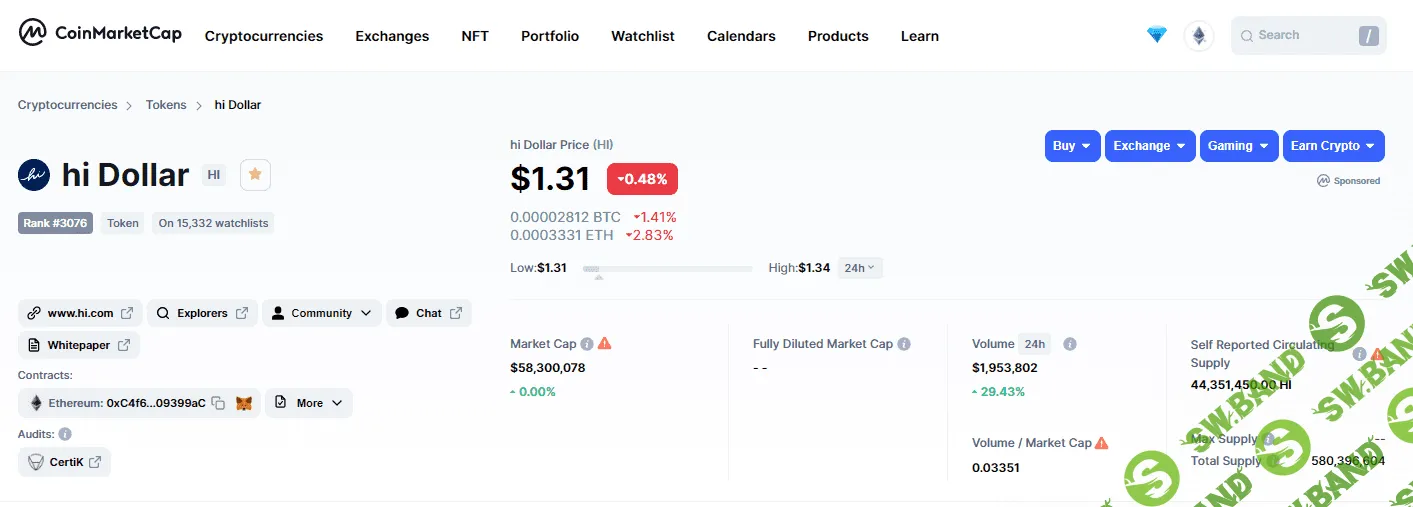Copy the Ethereum contract address

pyautogui.click(x=218, y=403)
